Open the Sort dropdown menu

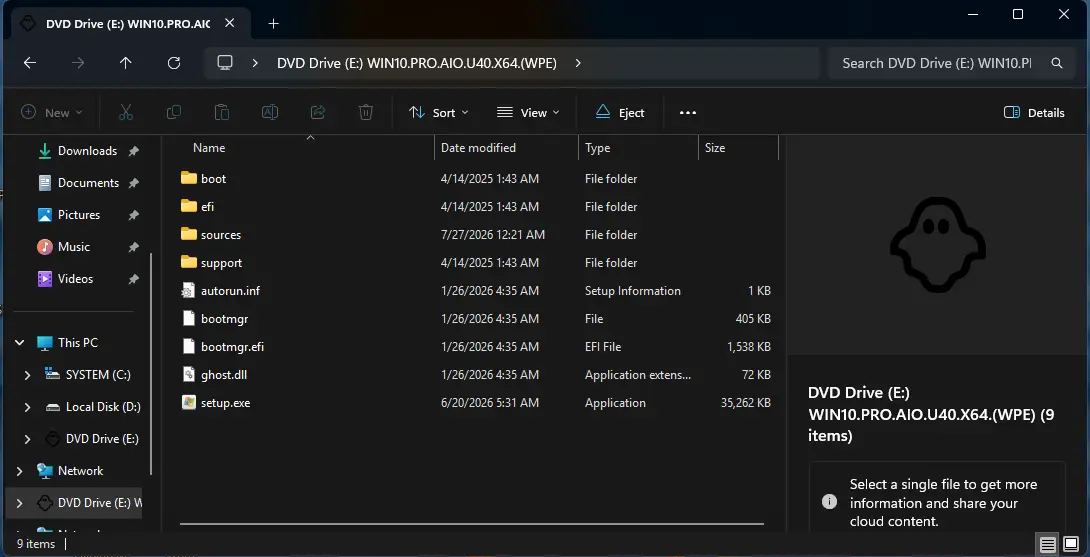438,113
